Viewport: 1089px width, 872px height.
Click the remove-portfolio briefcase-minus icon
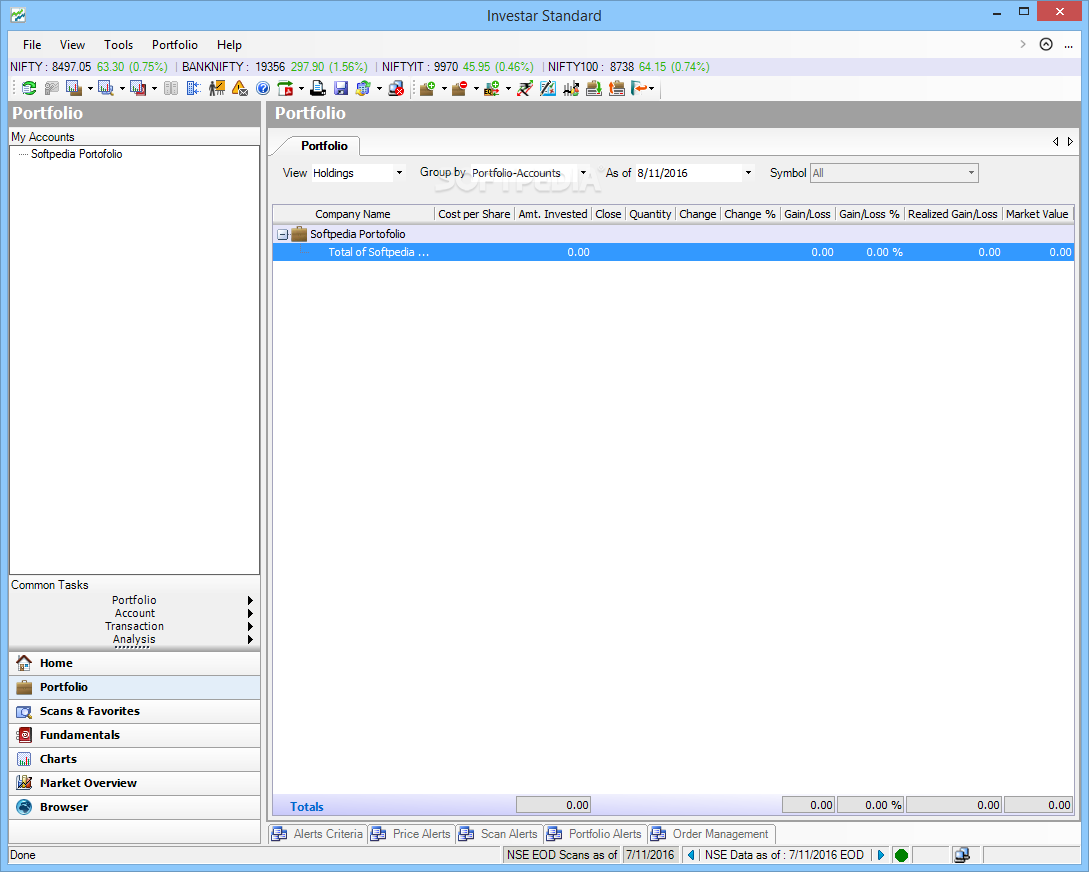tap(460, 88)
